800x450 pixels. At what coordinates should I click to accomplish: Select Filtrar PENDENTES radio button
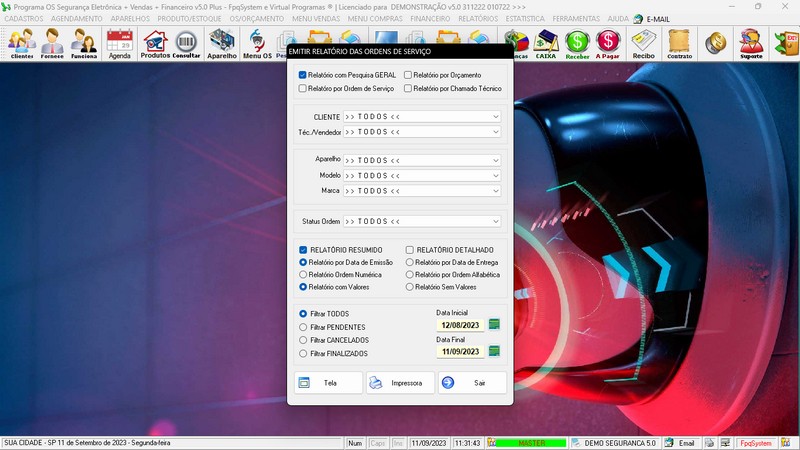pos(304,327)
